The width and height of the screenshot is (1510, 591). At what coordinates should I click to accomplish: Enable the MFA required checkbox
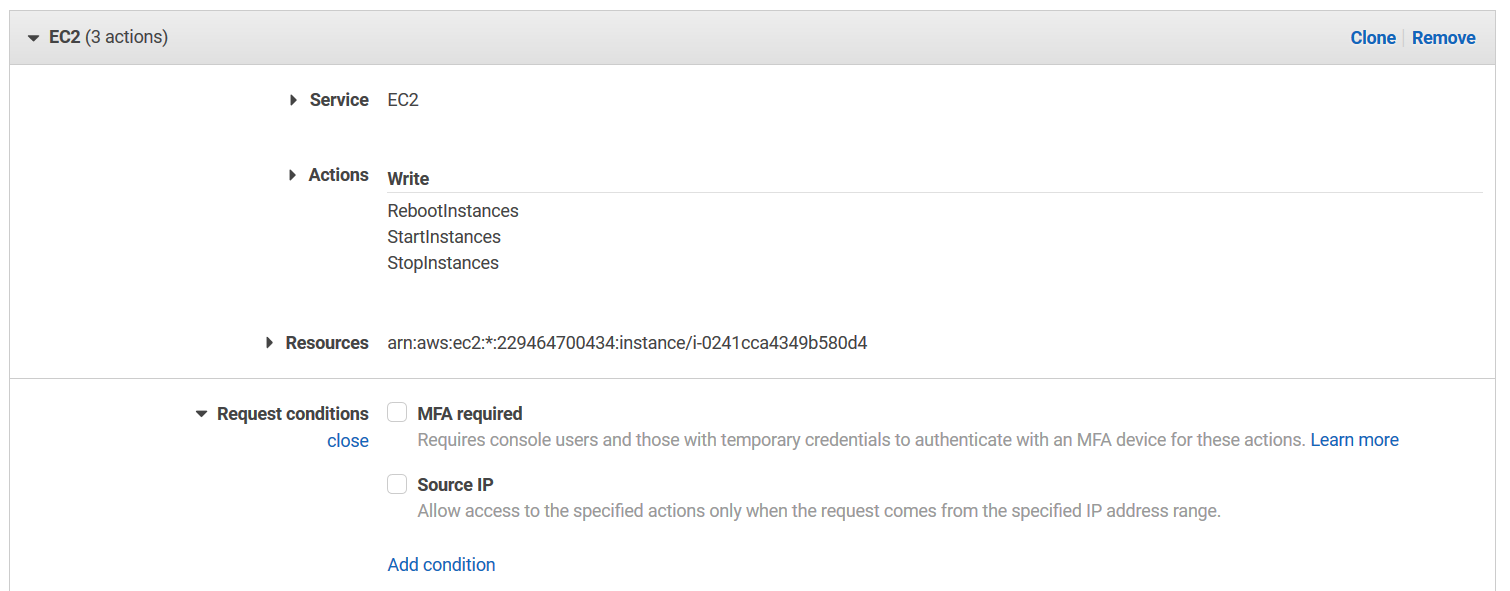click(397, 413)
